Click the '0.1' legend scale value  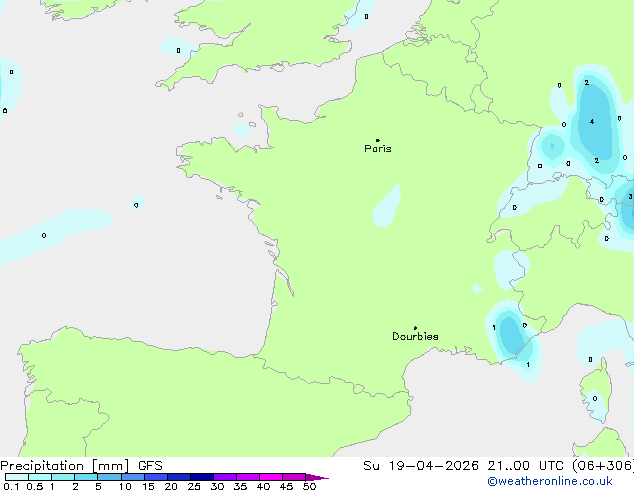pos(11,486)
